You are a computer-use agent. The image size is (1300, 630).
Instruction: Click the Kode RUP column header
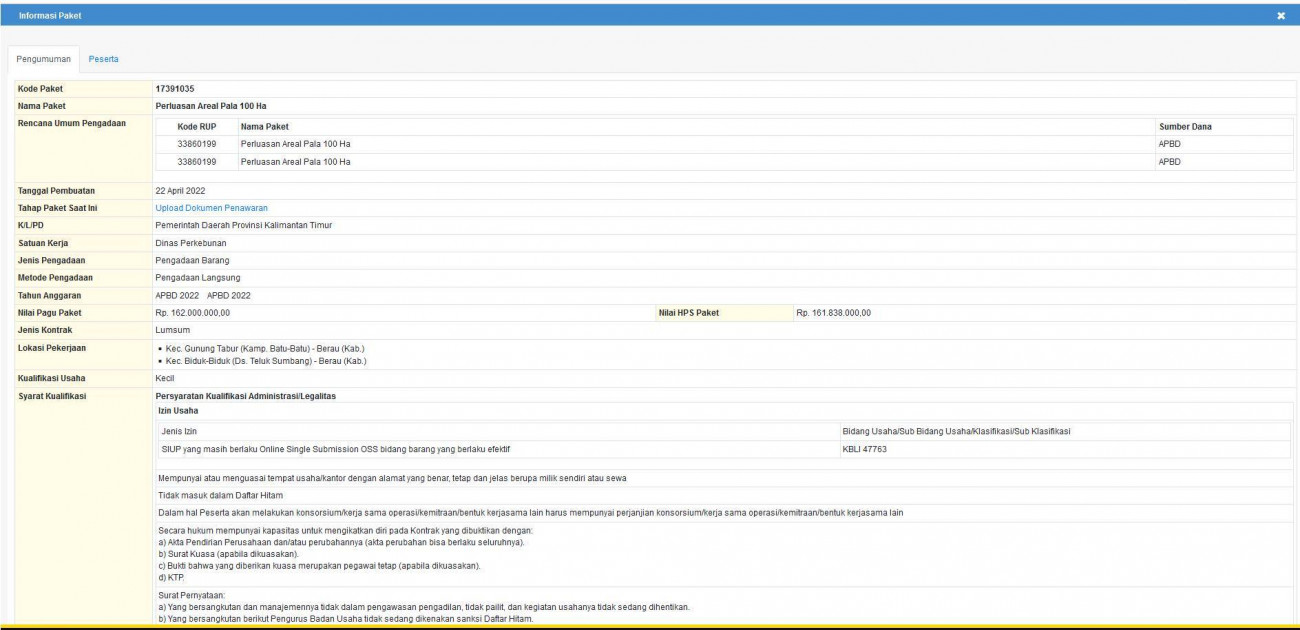196,127
